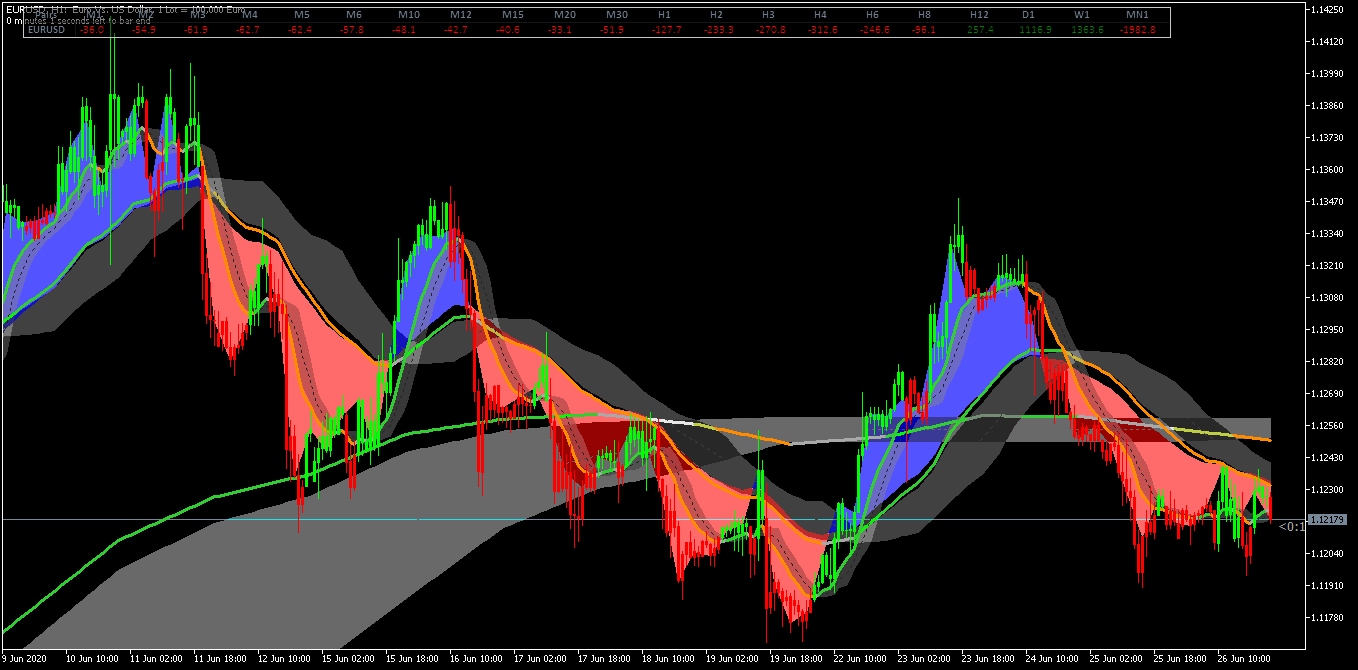Click the -48.1 value under M10
1358x670 pixels.
[405, 30]
